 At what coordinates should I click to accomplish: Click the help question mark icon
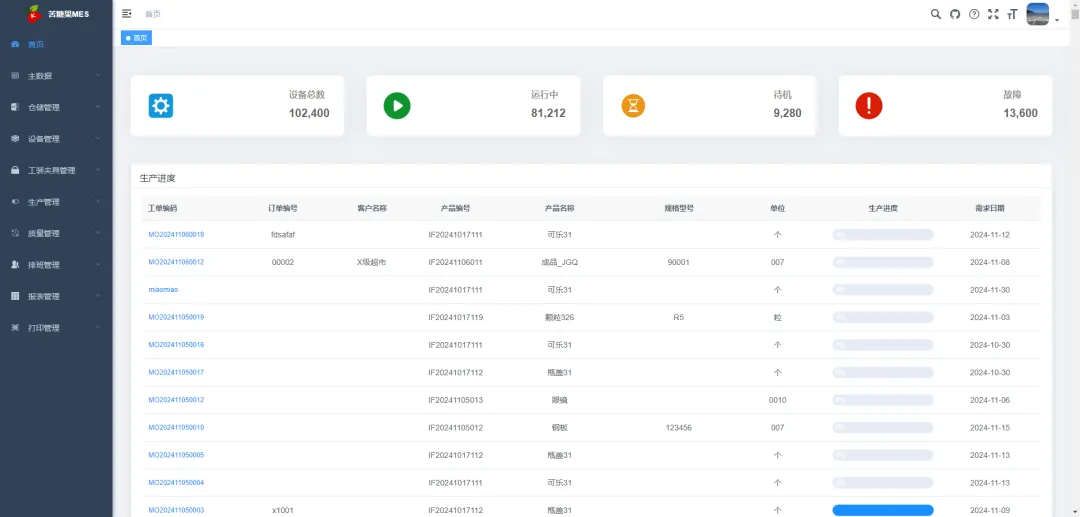coord(974,14)
